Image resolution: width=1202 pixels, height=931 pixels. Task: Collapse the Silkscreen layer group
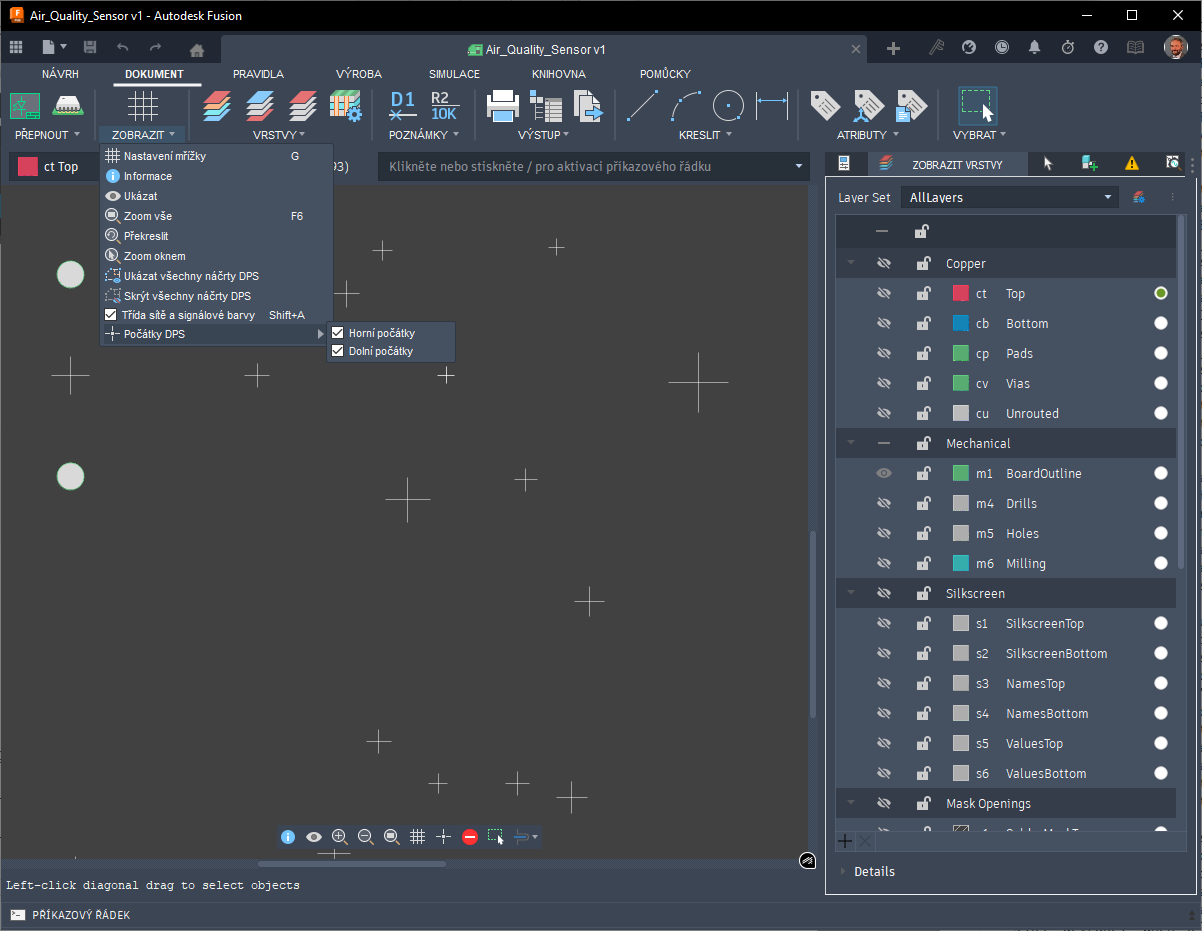tap(851, 593)
